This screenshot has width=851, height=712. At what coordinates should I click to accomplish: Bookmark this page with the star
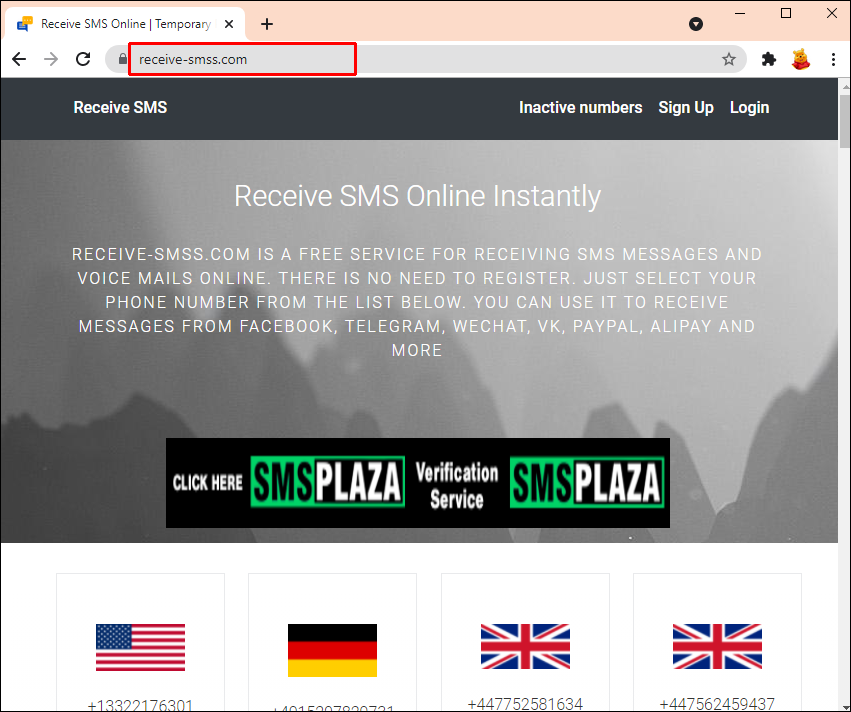click(728, 59)
